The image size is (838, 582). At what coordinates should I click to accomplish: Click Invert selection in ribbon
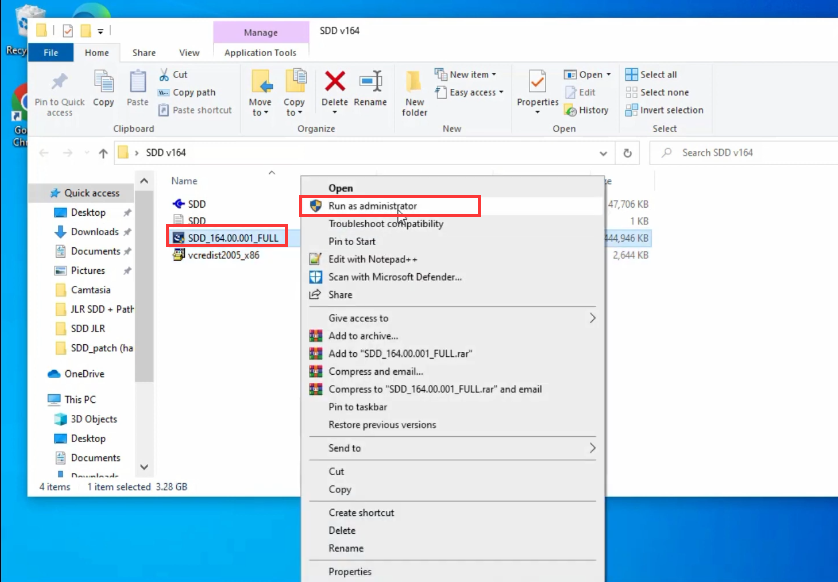[x=664, y=110]
